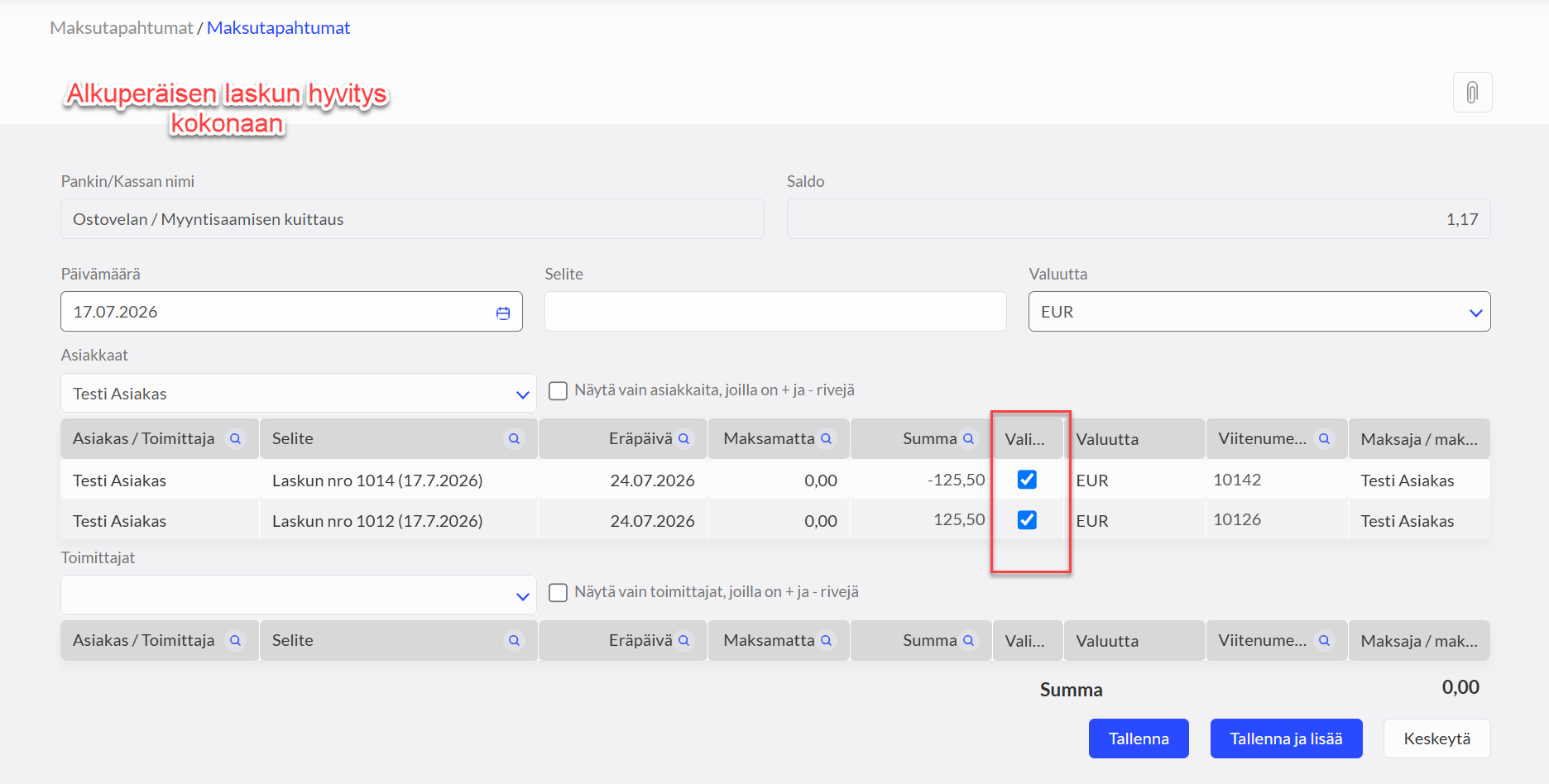Search icon in suppliers Maksamatta column header
The width and height of the screenshot is (1549, 784).
pyautogui.click(x=826, y=641)
